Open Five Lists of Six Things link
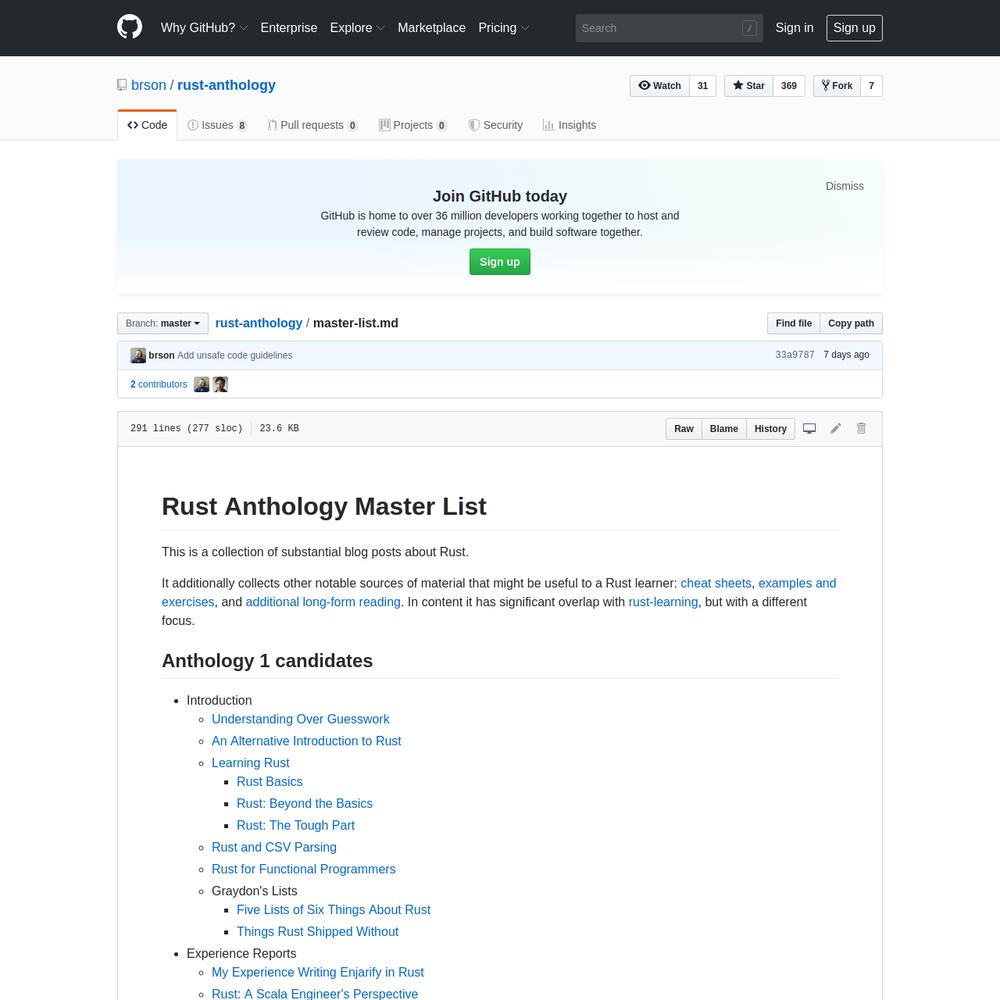 click(x=334, y=909)
